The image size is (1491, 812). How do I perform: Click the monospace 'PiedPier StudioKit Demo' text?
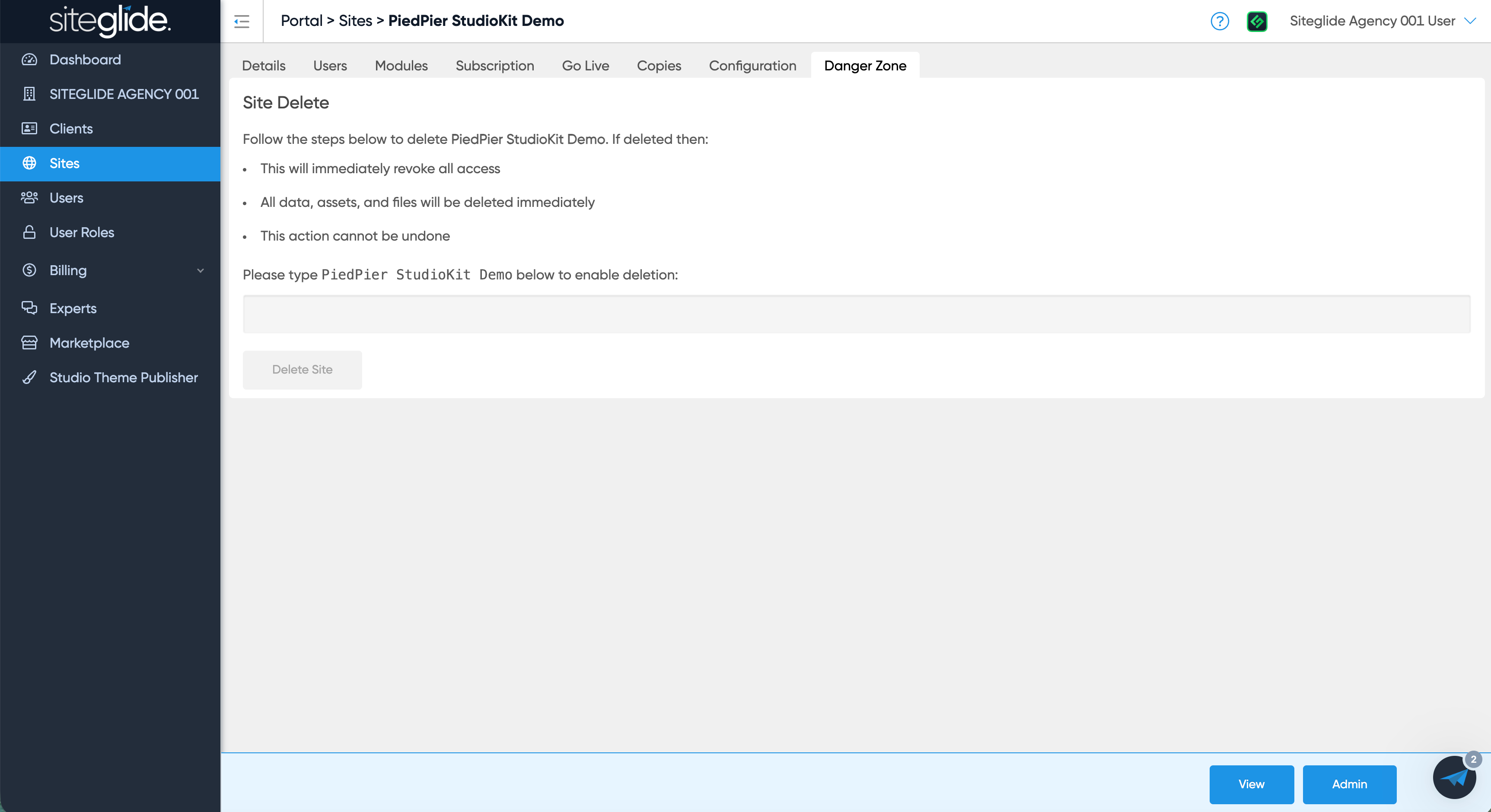417,275
